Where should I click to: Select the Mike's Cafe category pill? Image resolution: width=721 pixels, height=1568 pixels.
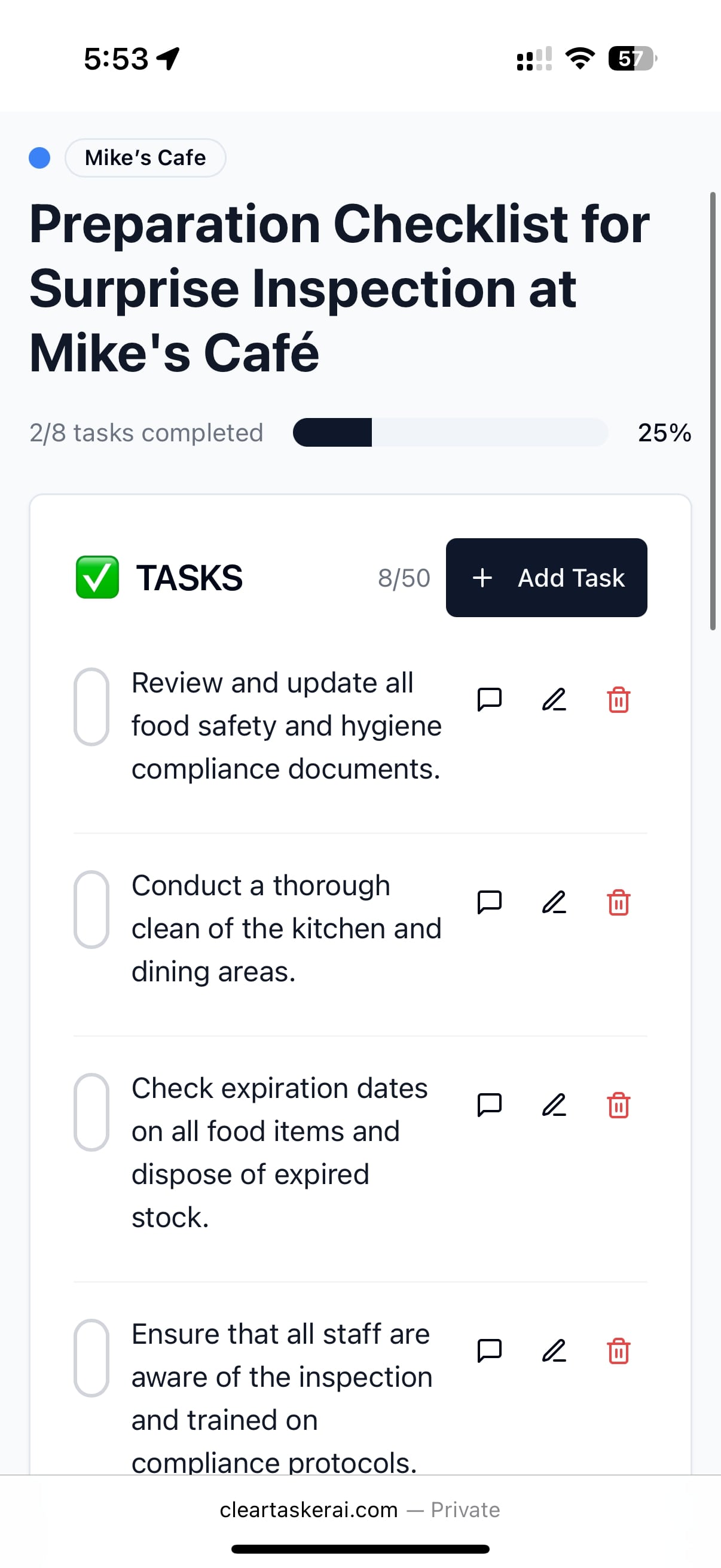click(145, 157)
